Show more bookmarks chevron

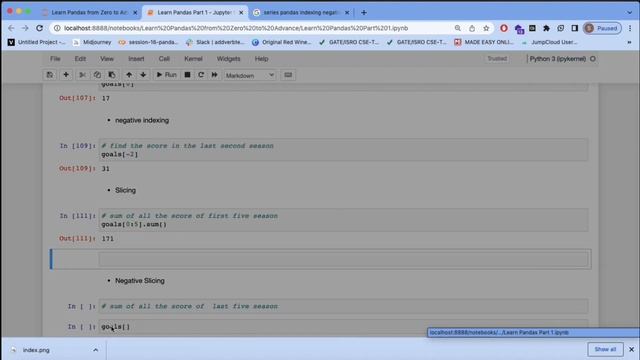click(629, 42)
